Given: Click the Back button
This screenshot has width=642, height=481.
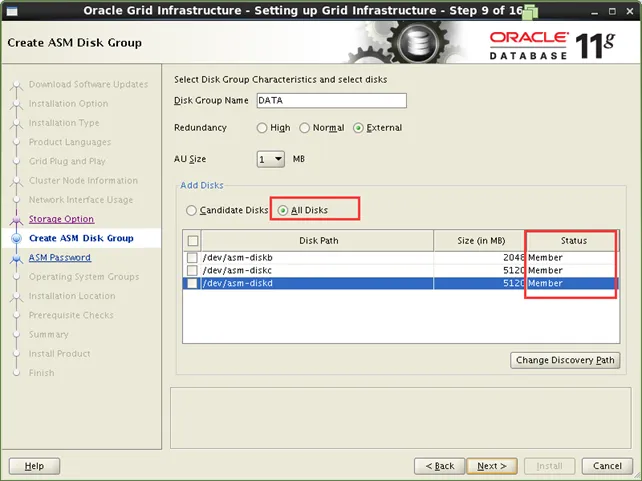Looking at the screenshot, I should pos(440,466).
